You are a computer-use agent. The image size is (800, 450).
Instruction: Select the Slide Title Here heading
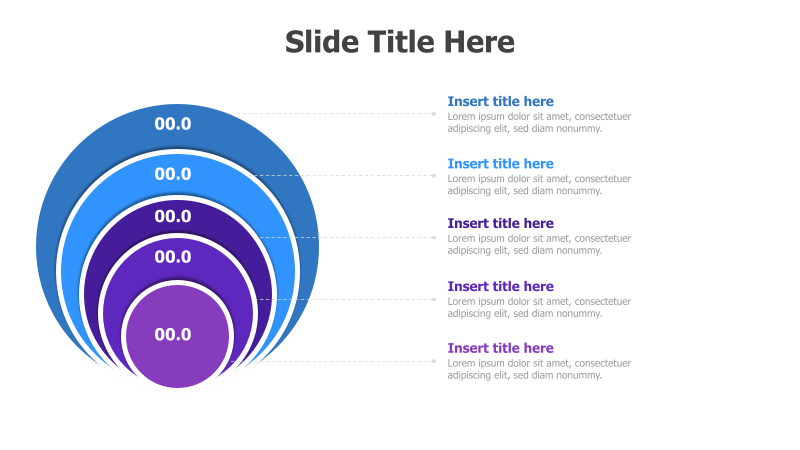click(399, 42)
